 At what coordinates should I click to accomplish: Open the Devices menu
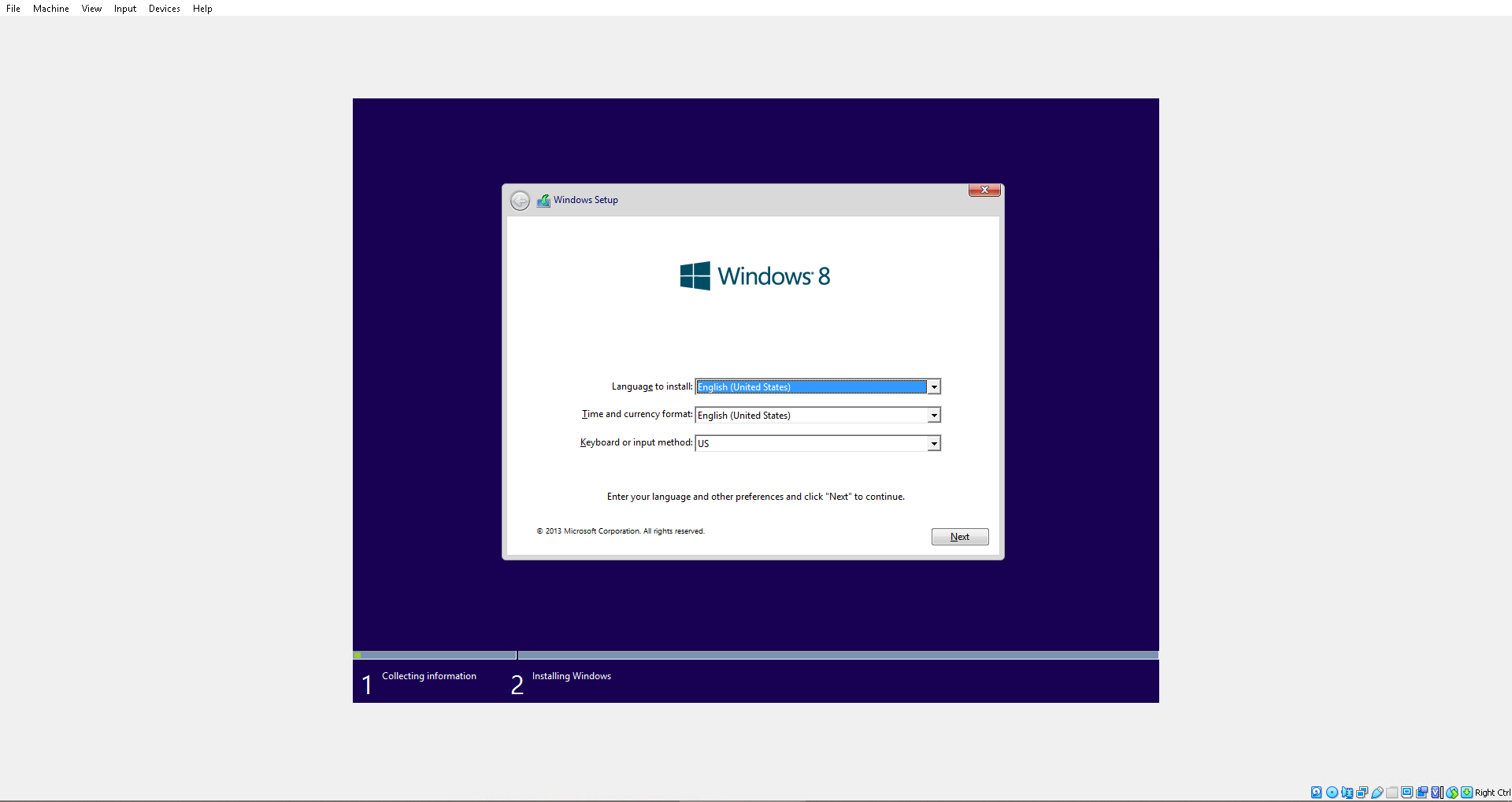pos(165,9)
